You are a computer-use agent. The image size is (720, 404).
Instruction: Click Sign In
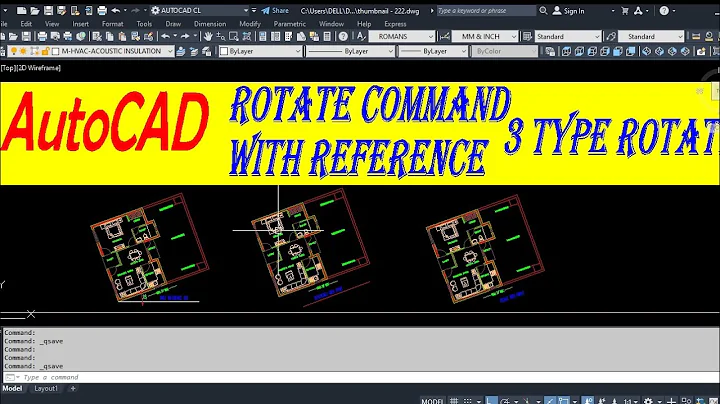pyautogui.click(x=568, y=11)
